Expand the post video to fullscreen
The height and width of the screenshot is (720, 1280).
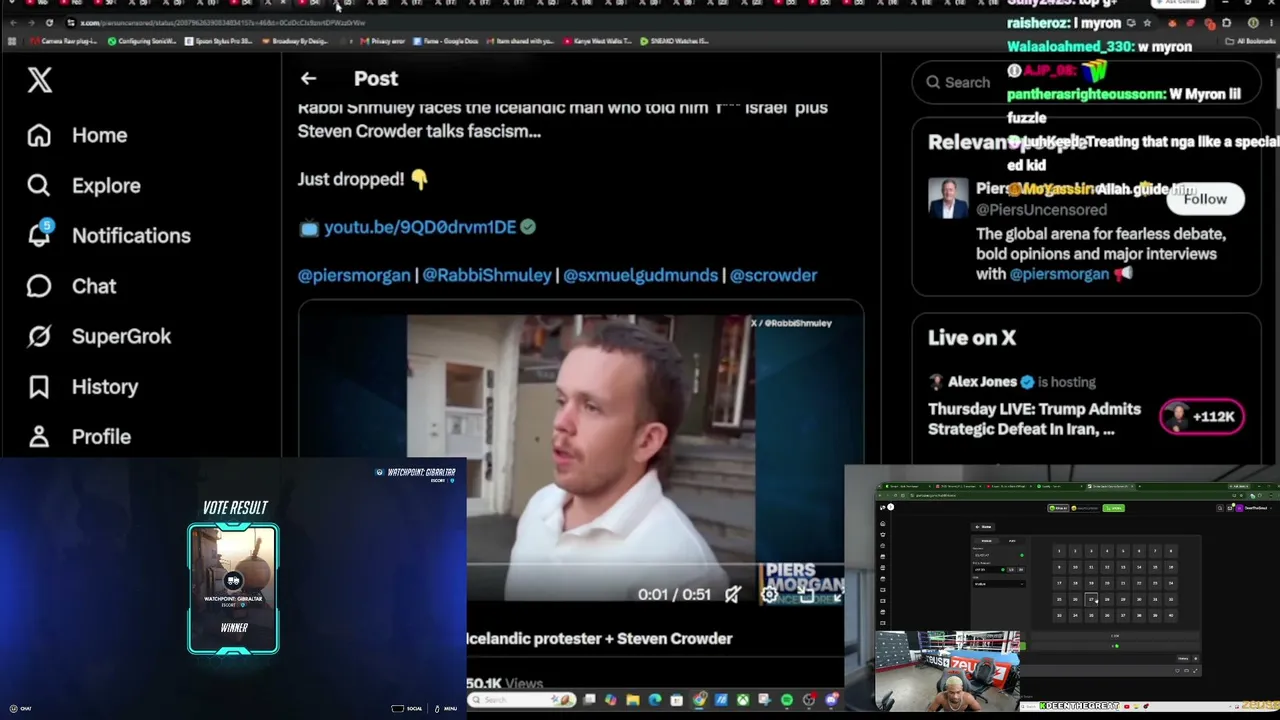pyautogui.click(x=838, y=594)
